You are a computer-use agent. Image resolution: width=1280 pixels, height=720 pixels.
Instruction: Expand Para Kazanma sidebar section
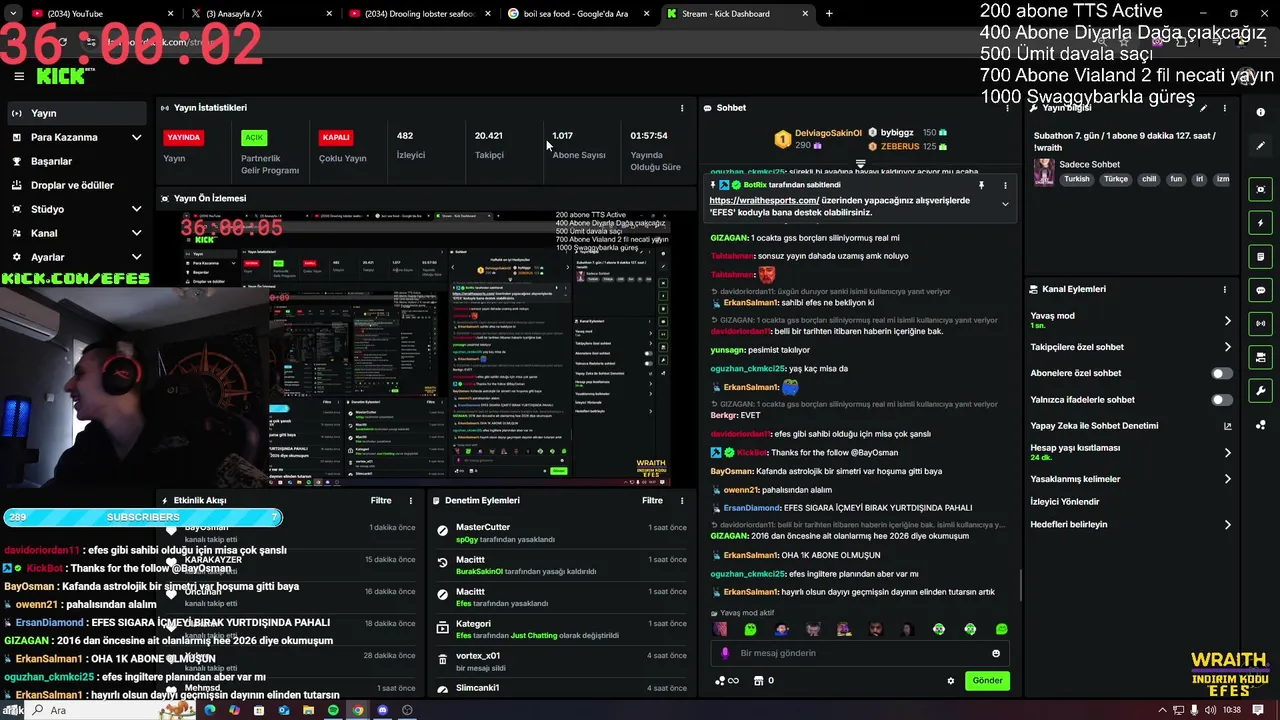[136, 137]
